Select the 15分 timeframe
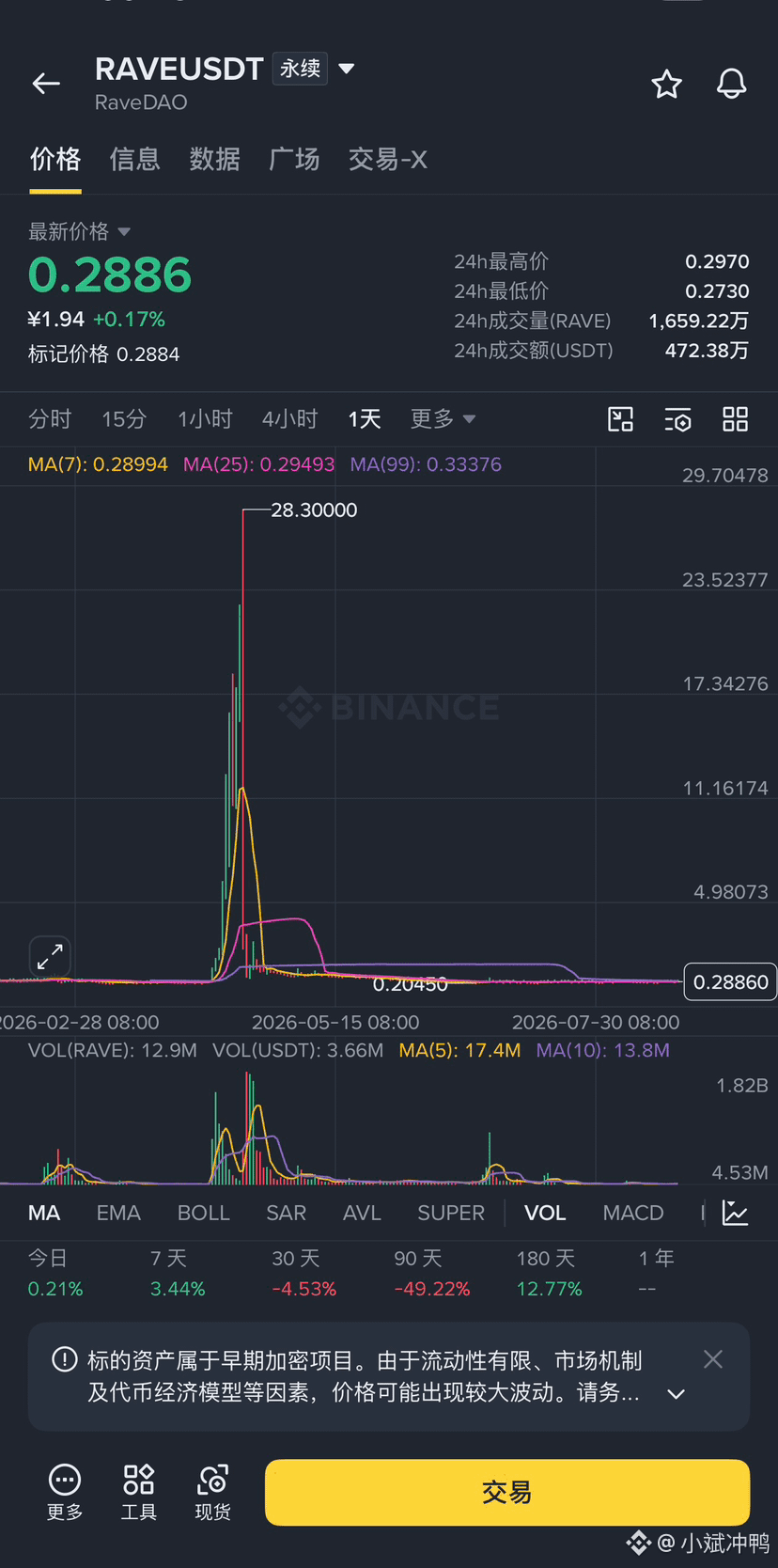778x1568 pixels. [124, 418]
